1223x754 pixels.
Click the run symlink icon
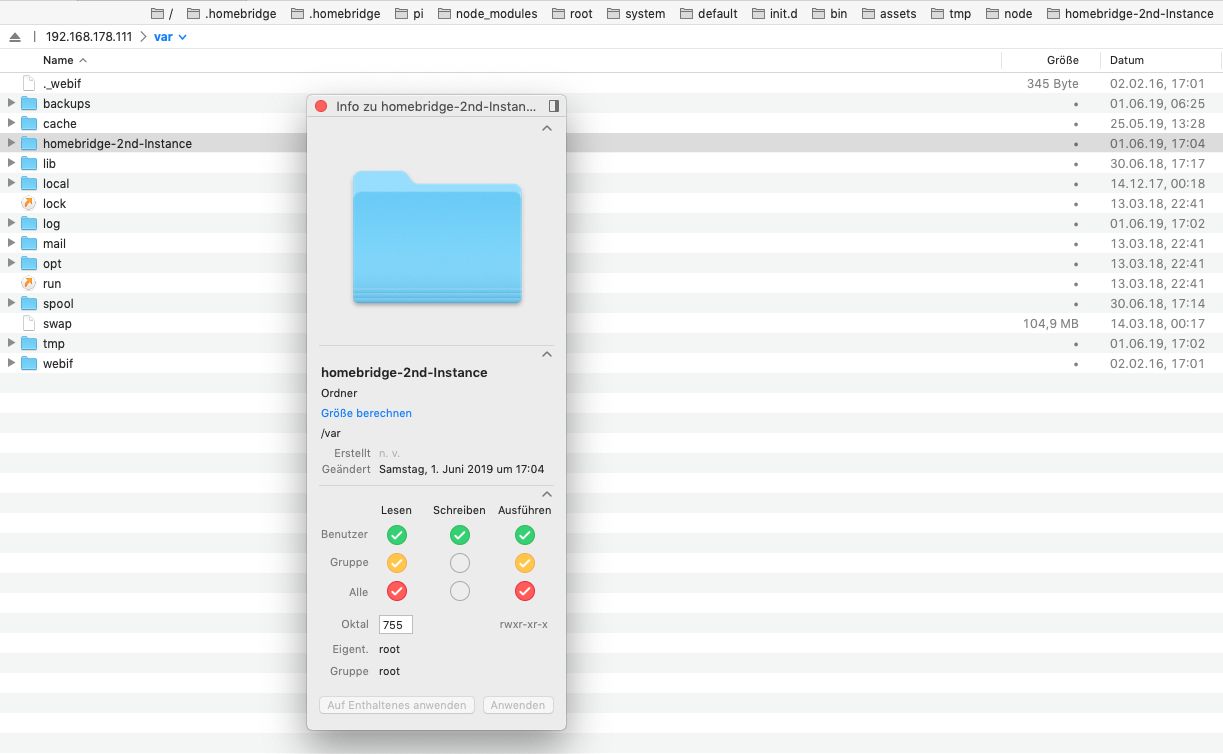pyautogui.click(x=28, y=284)
